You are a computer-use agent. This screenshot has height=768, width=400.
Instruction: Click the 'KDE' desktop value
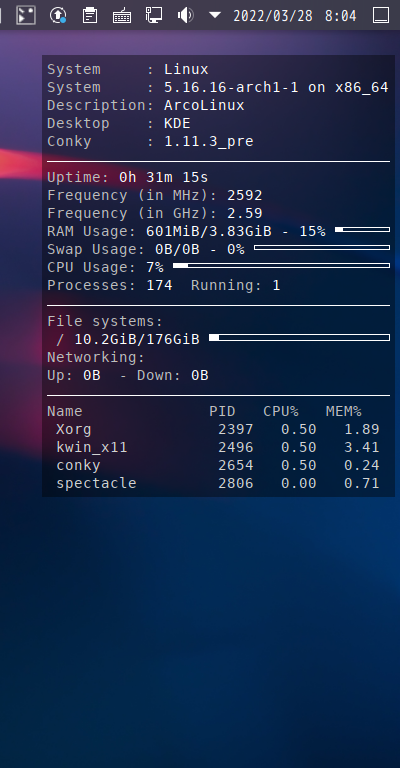pos(177,123)
